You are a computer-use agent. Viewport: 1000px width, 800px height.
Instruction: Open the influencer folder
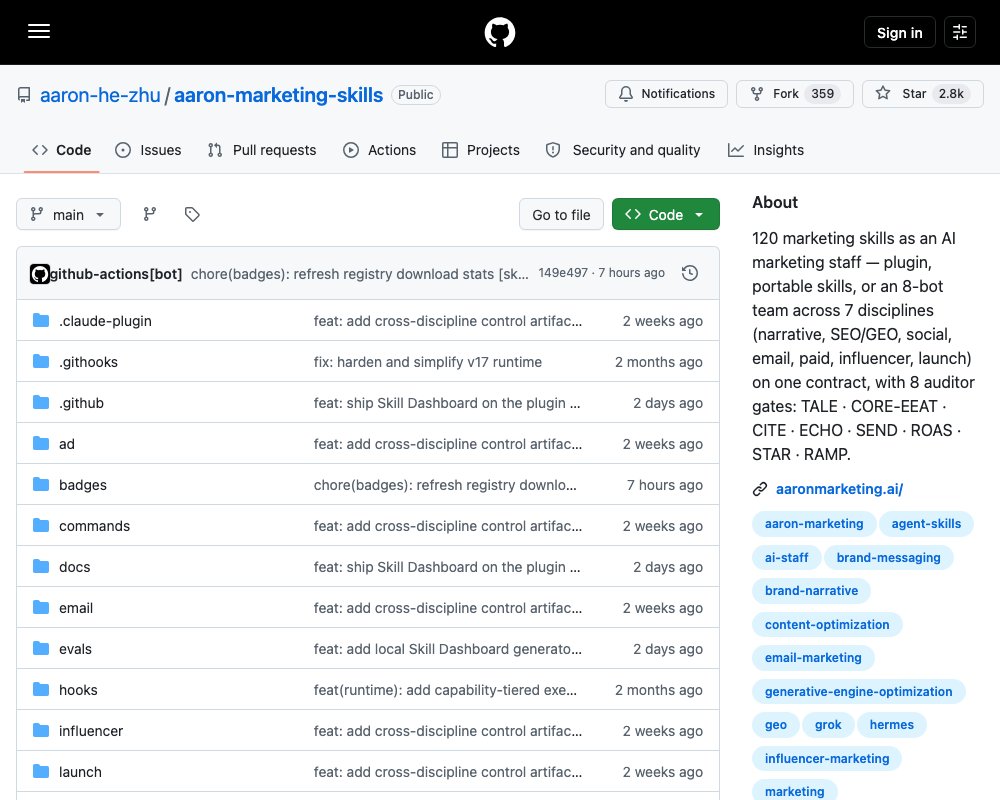tap(91, 731)
